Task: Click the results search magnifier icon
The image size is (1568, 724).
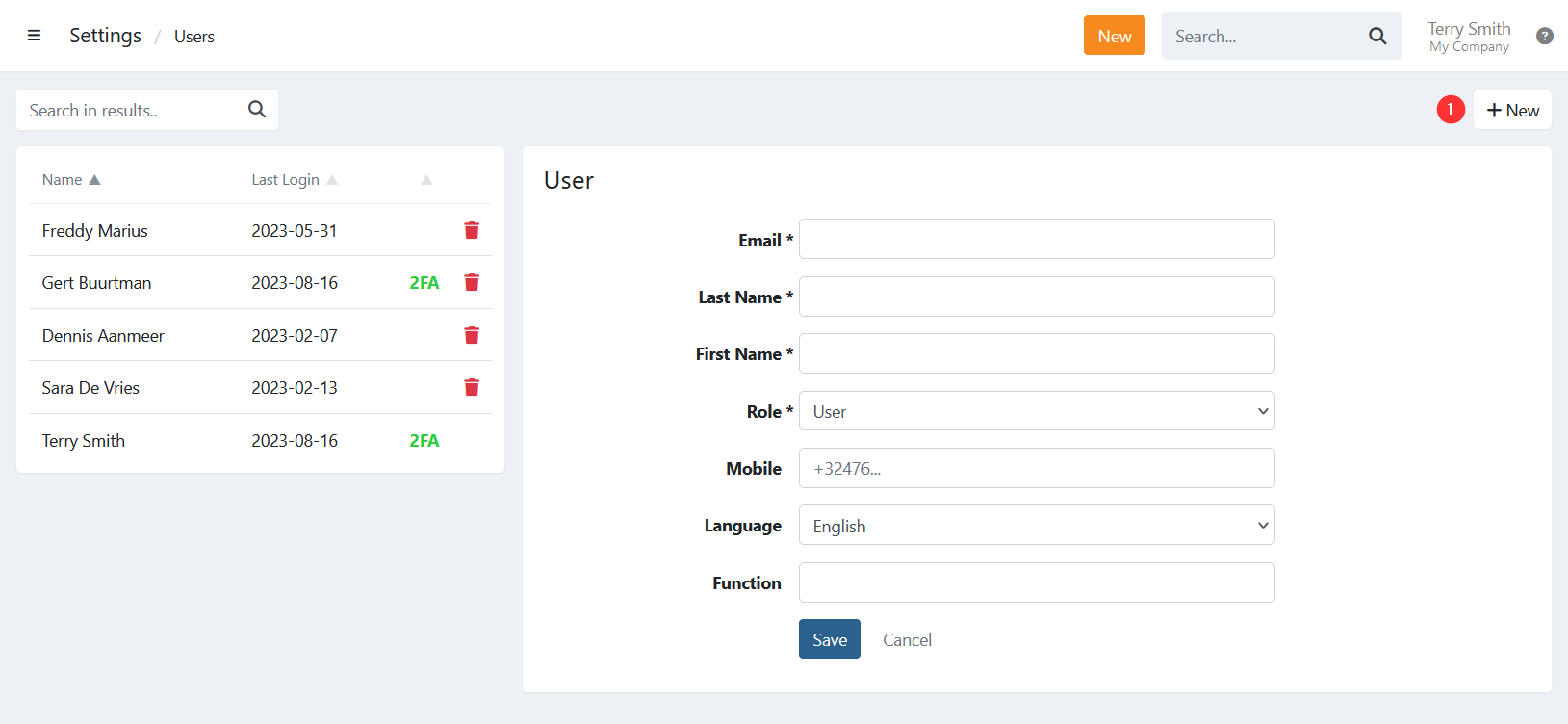Action: click(x=257, y=110)
